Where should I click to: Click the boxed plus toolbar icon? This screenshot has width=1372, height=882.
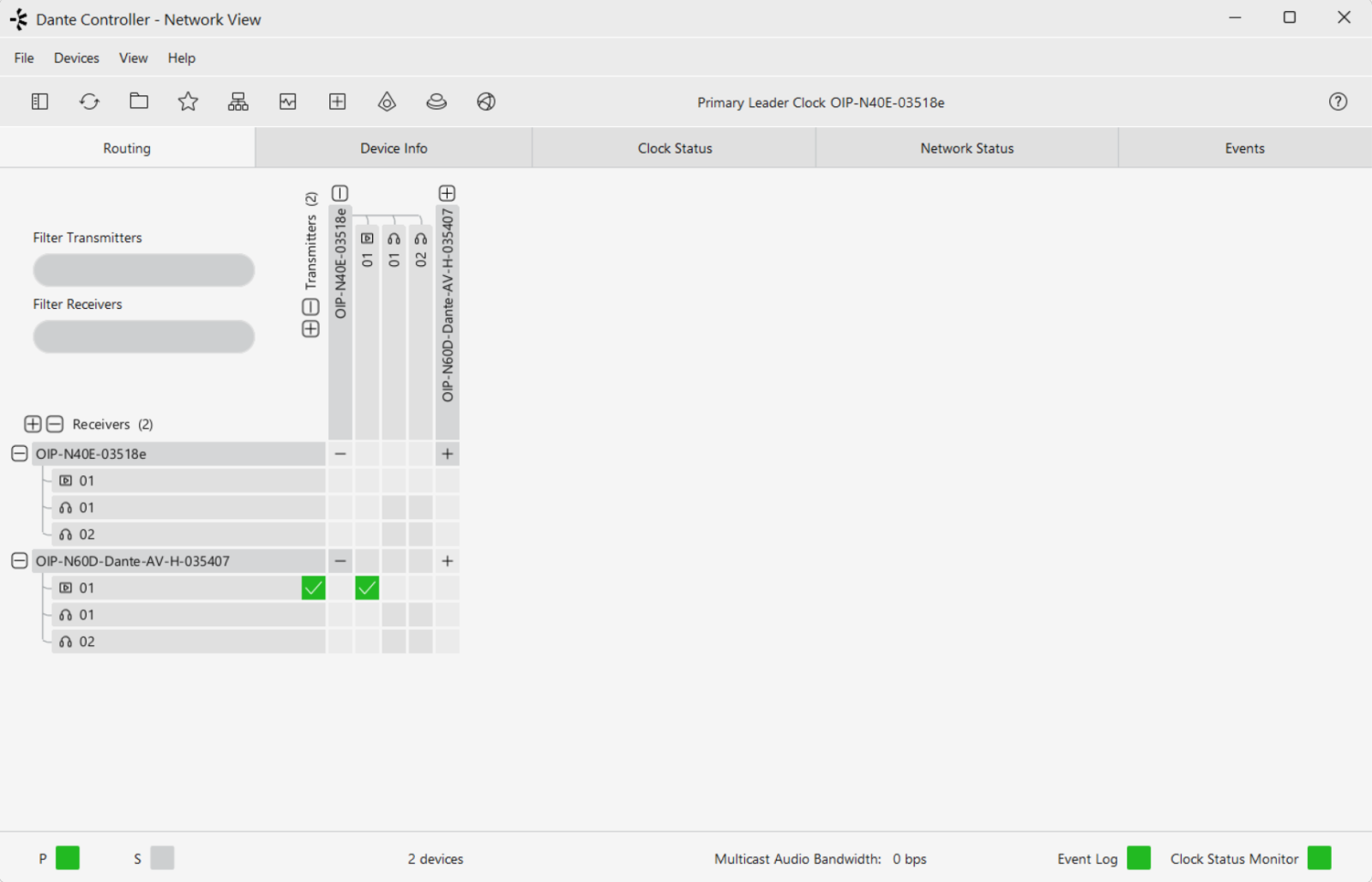[x=338, y=102]
